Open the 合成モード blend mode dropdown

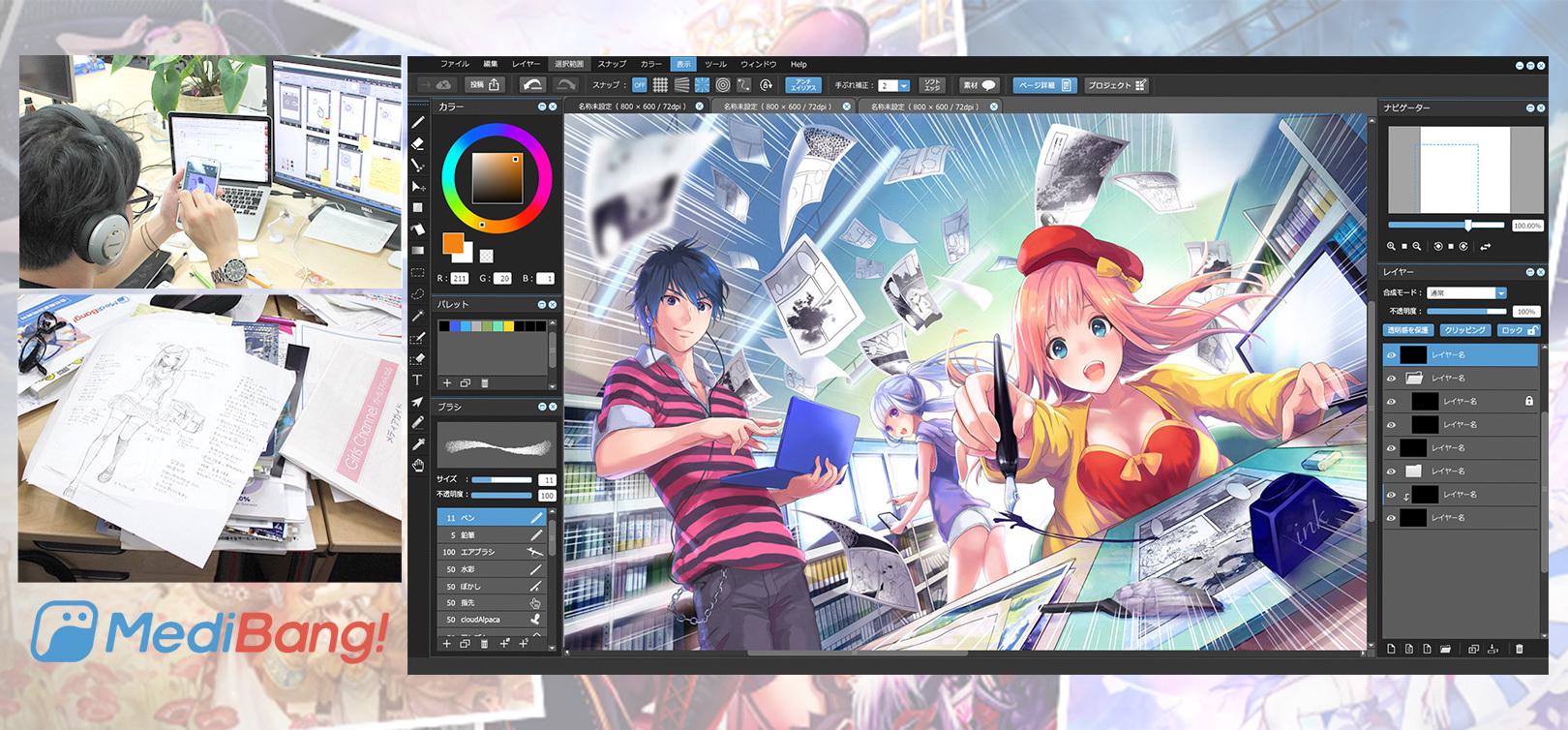click(1500, 293)
